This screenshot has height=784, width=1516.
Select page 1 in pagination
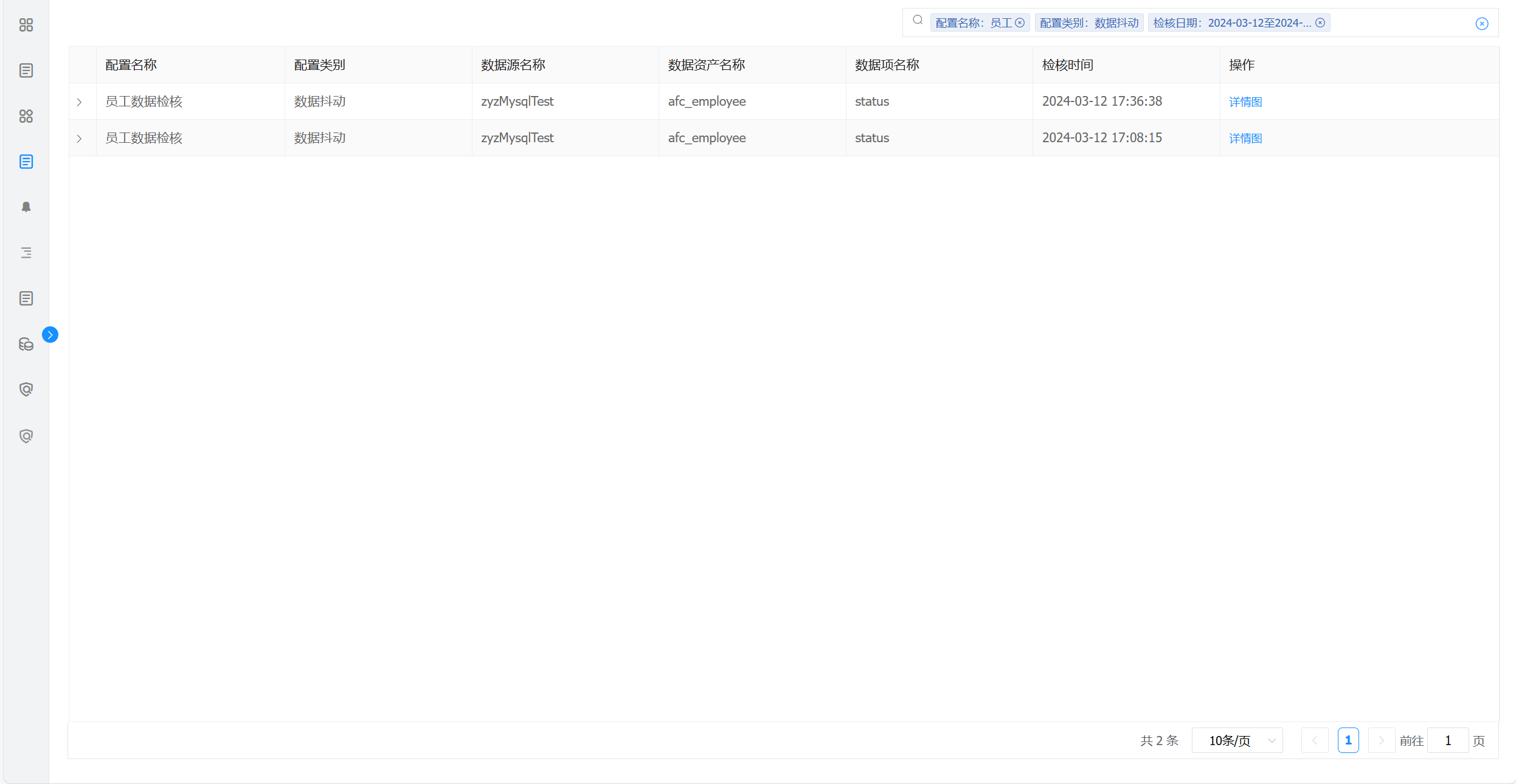1348,740
